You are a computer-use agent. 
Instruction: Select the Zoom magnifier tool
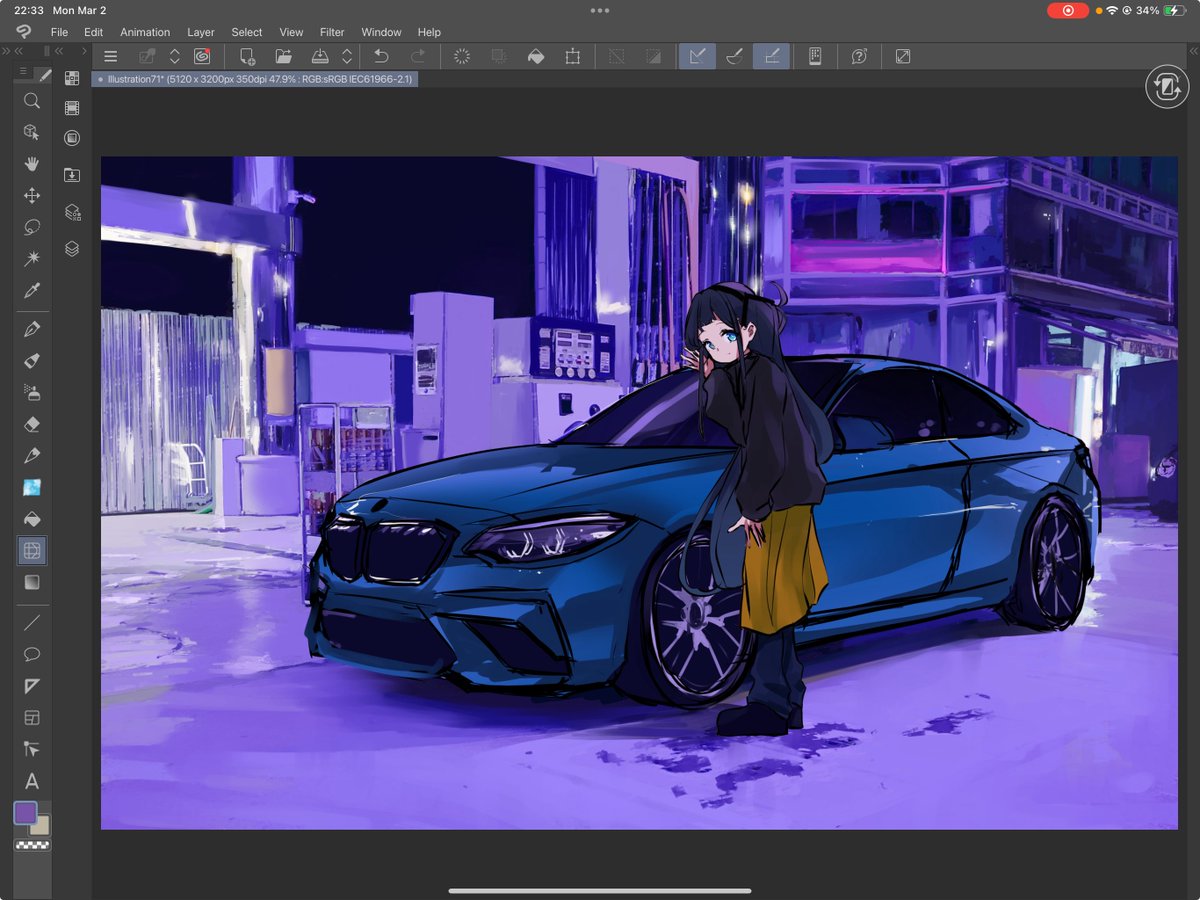(x=32, y=101)
